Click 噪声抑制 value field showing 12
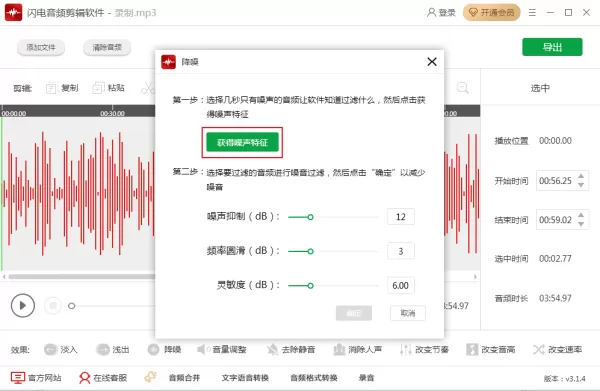Viewport: 600px width, 391px height. click(x=401, y=217)
